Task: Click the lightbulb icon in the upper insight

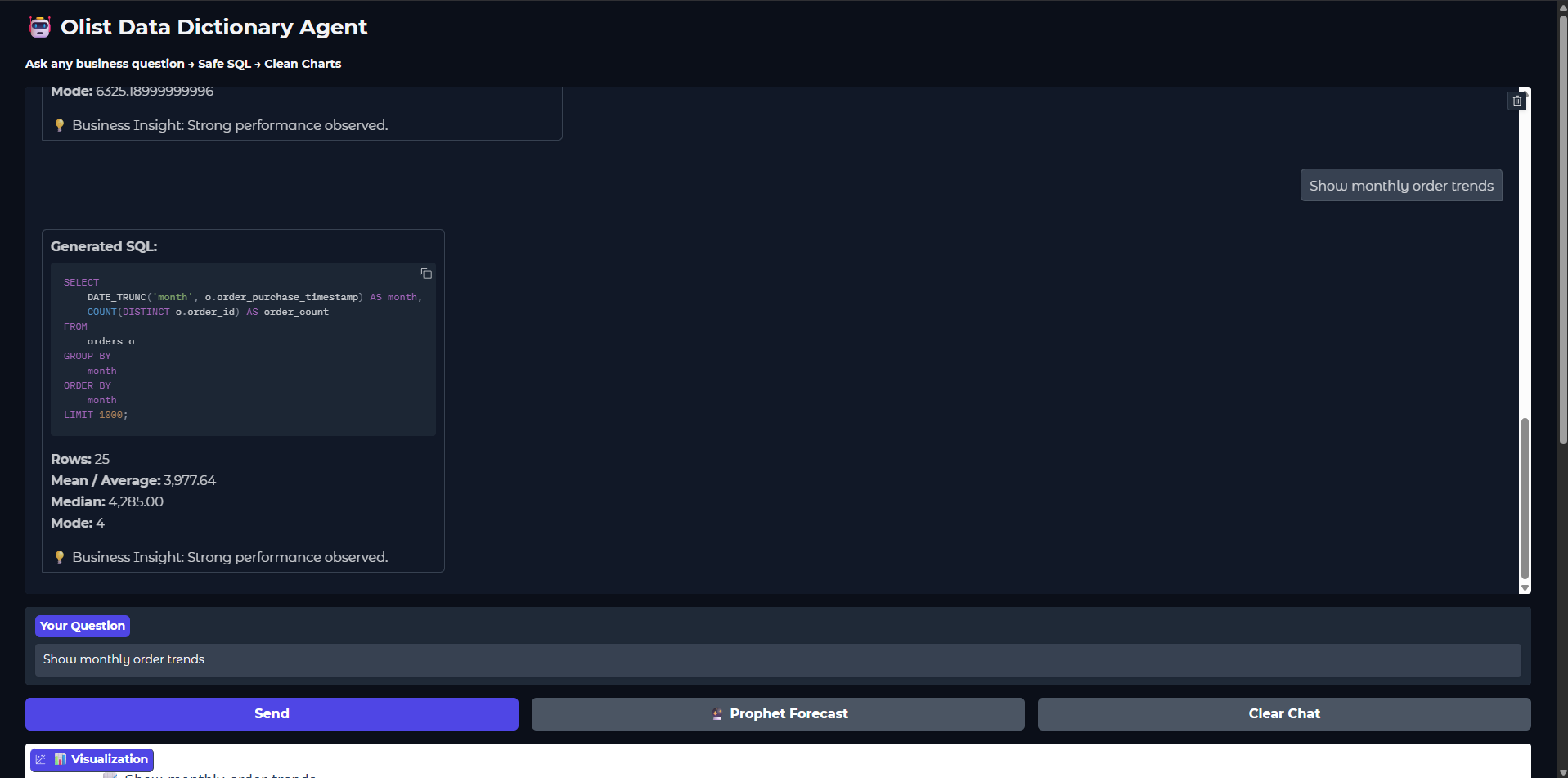Action: pyautogui.click(x=60, y=125)
